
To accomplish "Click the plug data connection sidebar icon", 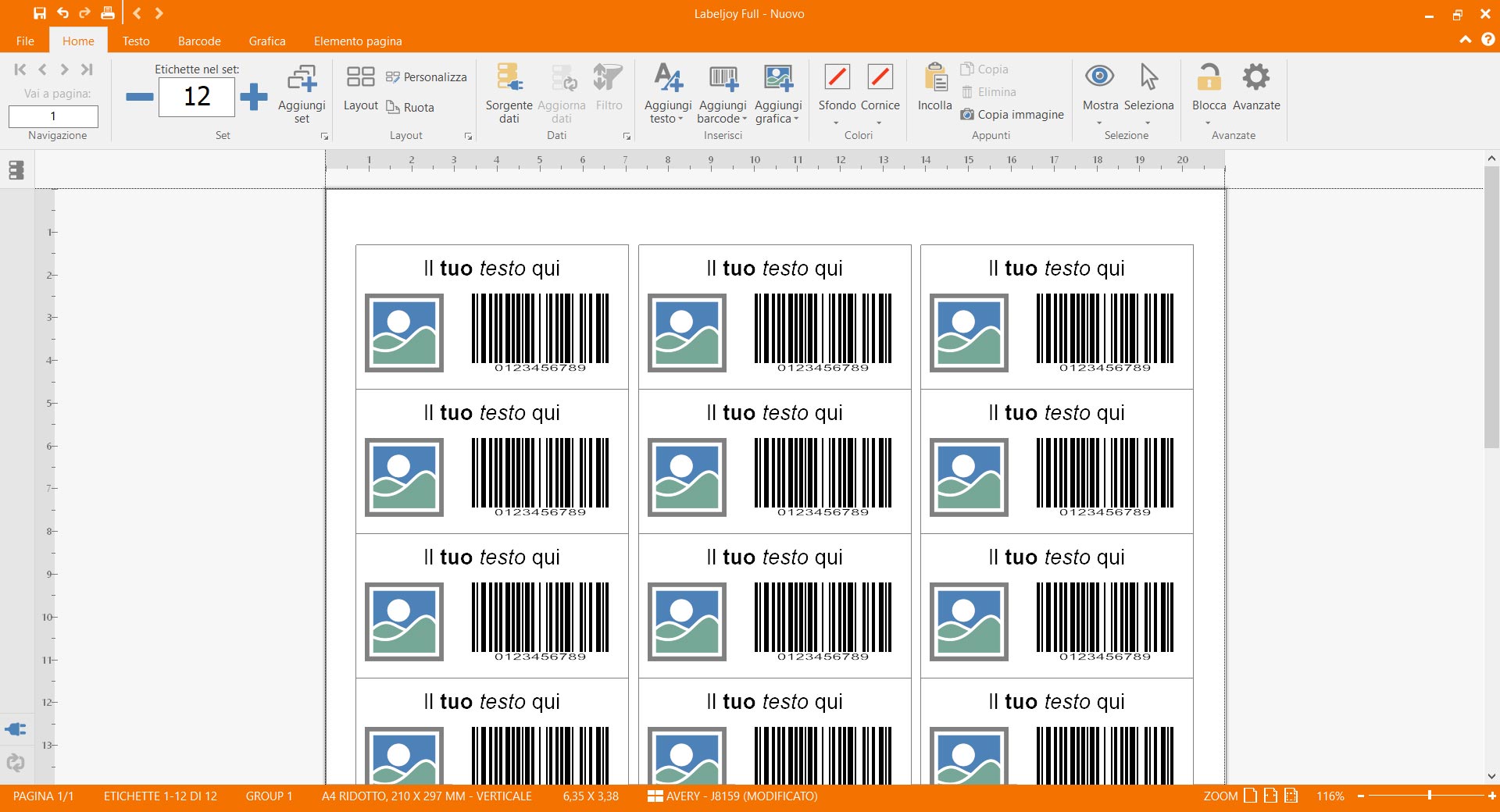I will 16,729.
